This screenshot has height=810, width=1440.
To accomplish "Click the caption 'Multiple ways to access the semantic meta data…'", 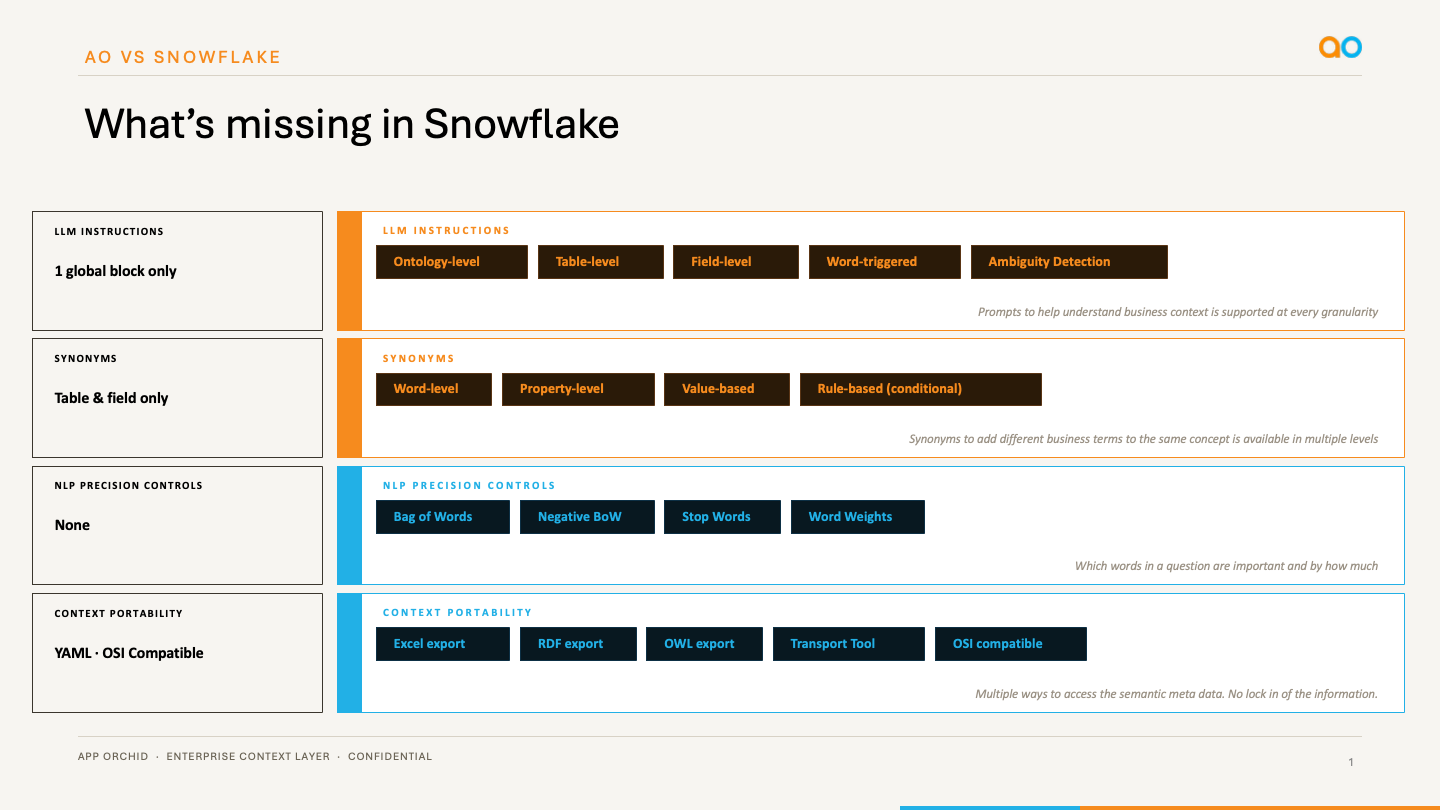I will [x=1177, y=694].
